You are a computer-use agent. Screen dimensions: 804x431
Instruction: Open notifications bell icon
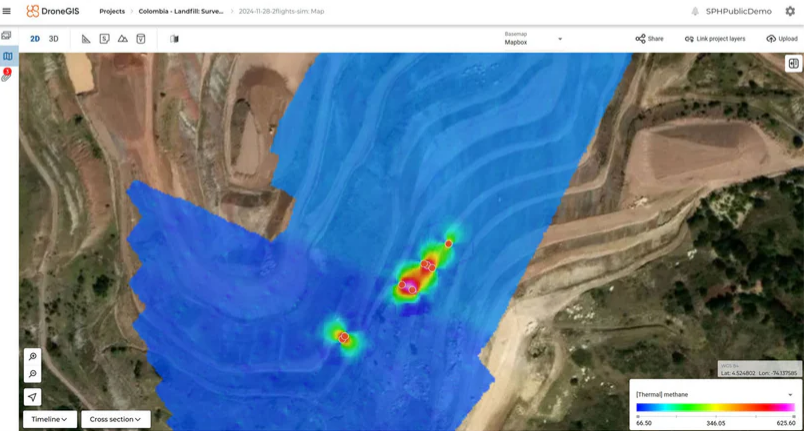tap(695, 11)
